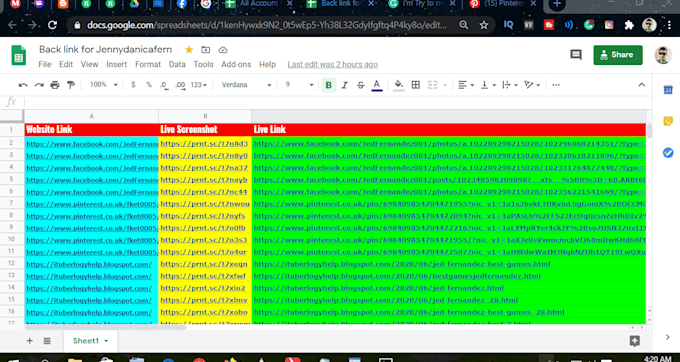Open horizontal align dropdown
Image resolution: width=680 pixels, height=362 pixels.
[466, 85]
